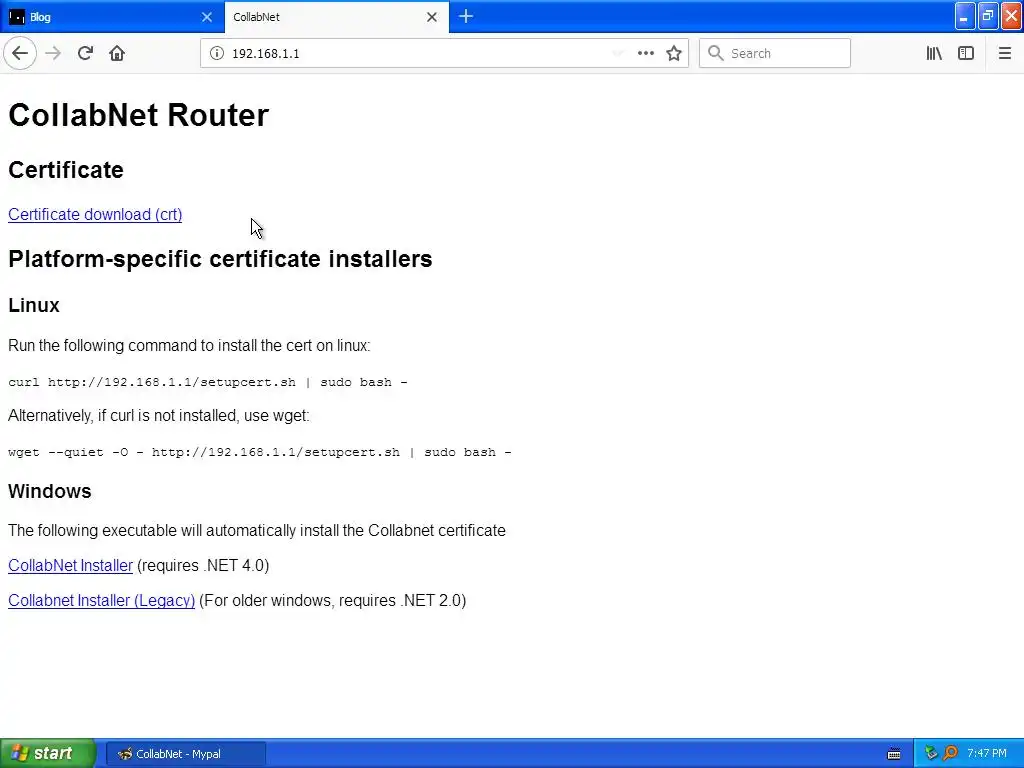Click the CollabNet Router heading
Screen dimensions: 1024x768
tap(138, 115)
